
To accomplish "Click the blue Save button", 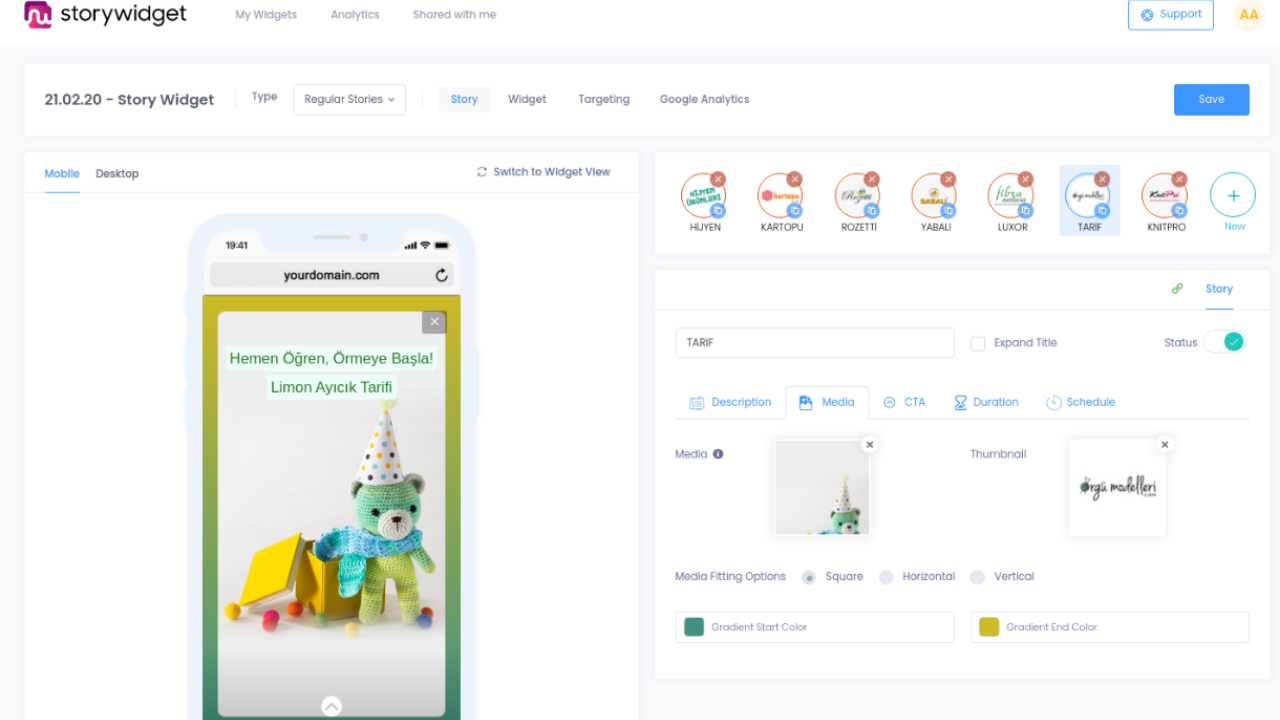I will (x=1211, y=100).
